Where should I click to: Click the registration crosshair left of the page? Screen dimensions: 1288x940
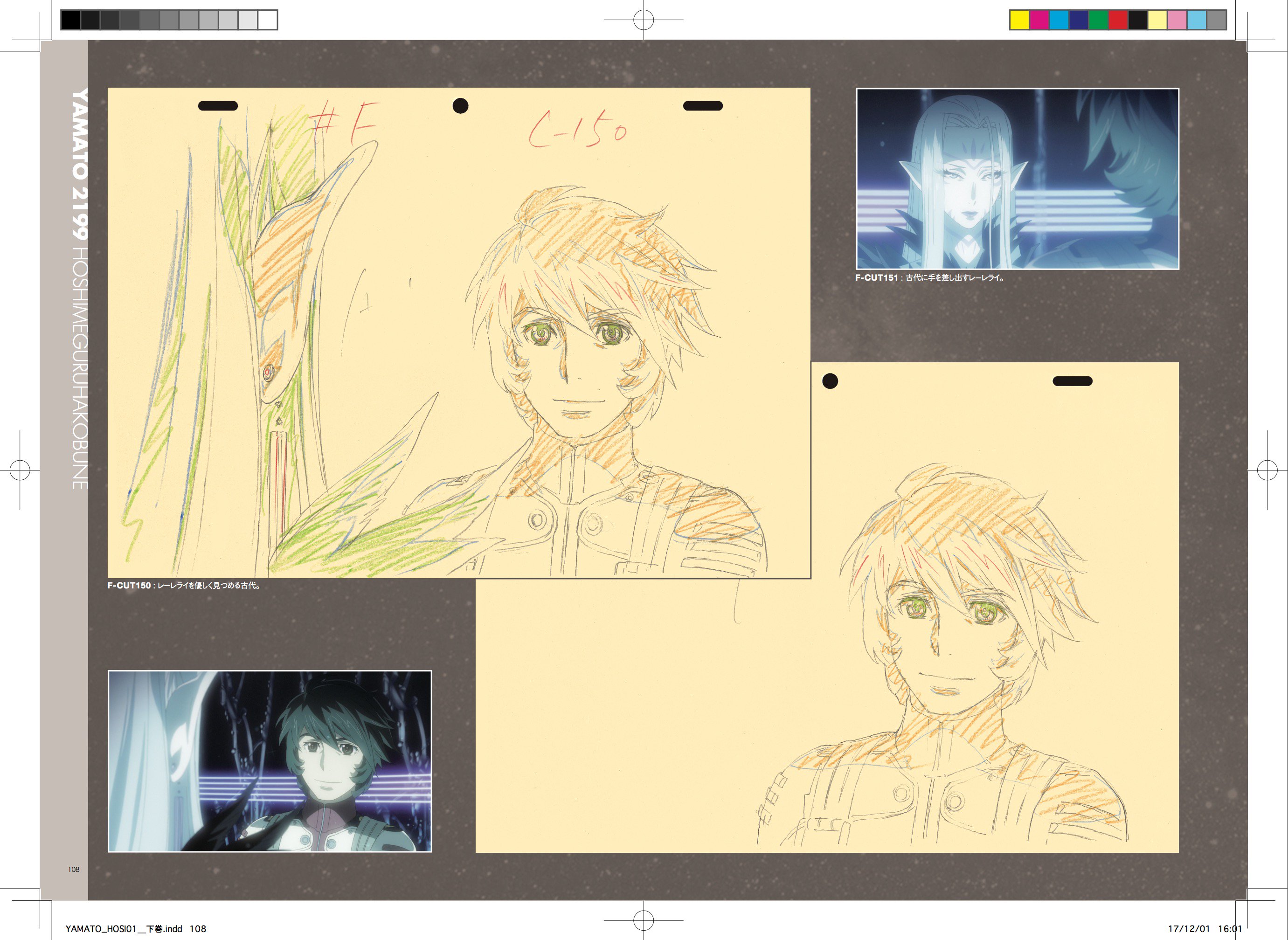[20, 470]
